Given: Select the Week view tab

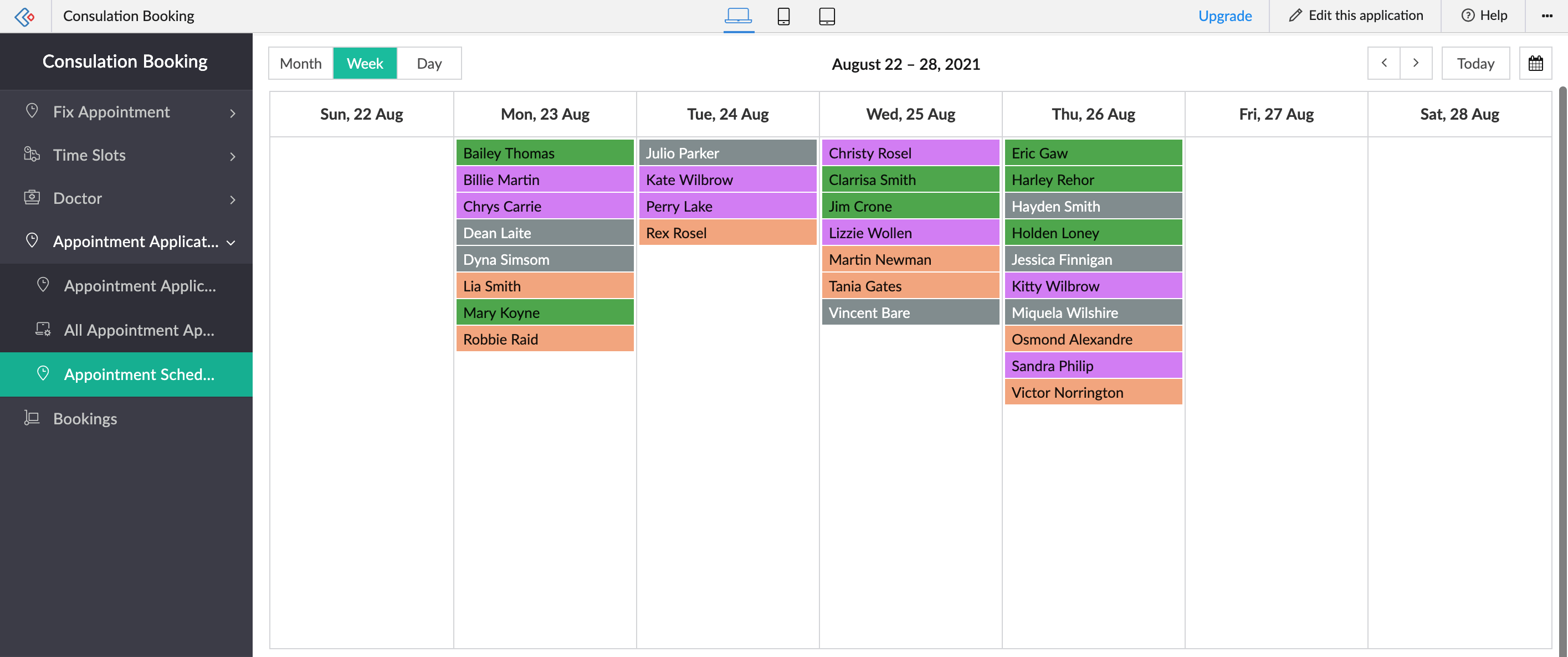Looking at the screenshot, I should [x=365, y=63].
